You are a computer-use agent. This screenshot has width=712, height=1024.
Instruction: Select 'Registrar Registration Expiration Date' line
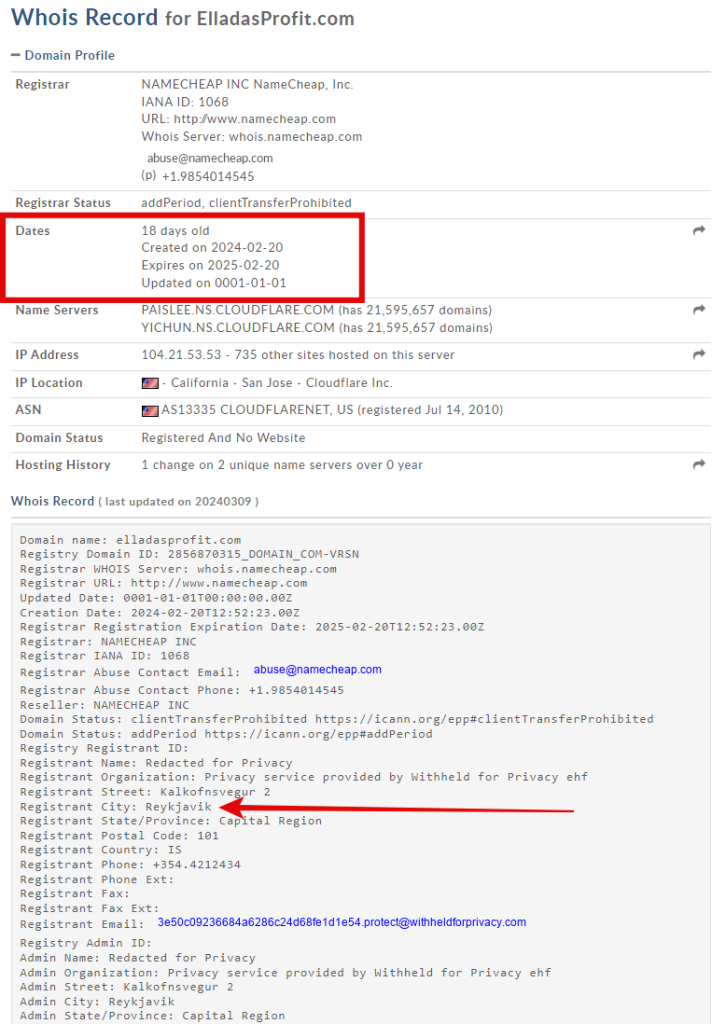pos(252,626)
